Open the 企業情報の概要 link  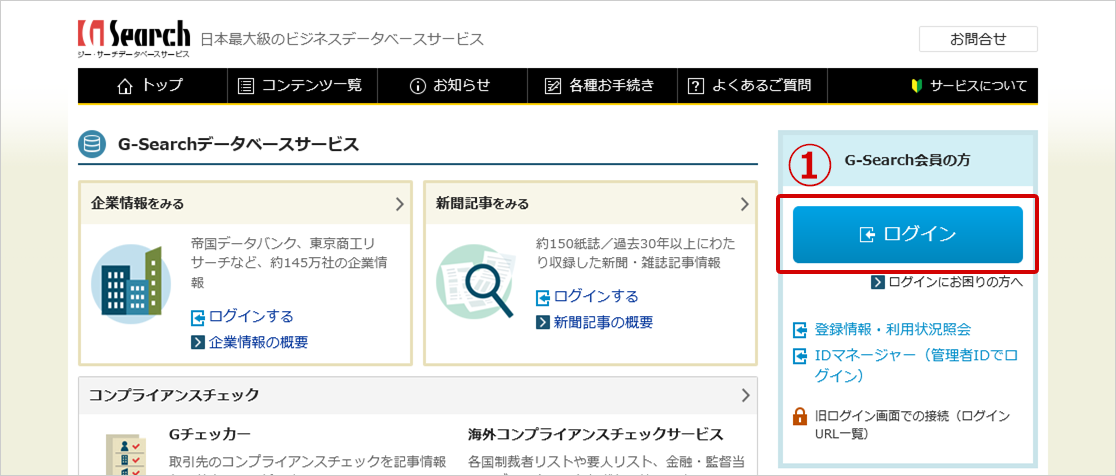point(258,342)
